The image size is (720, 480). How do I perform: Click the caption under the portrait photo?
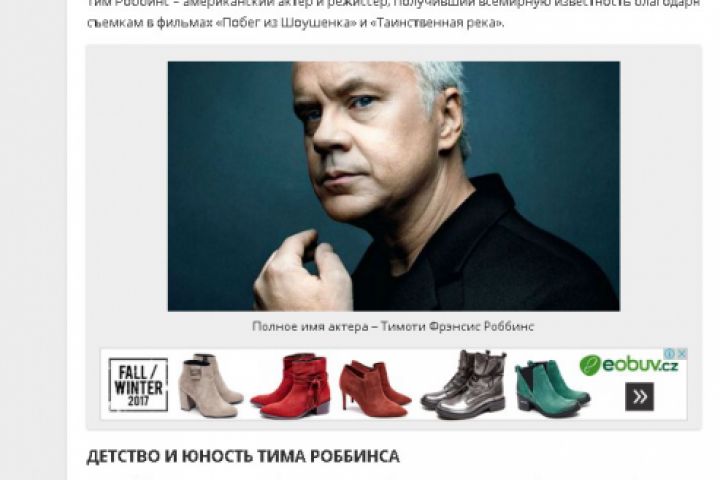coord(393,327)
